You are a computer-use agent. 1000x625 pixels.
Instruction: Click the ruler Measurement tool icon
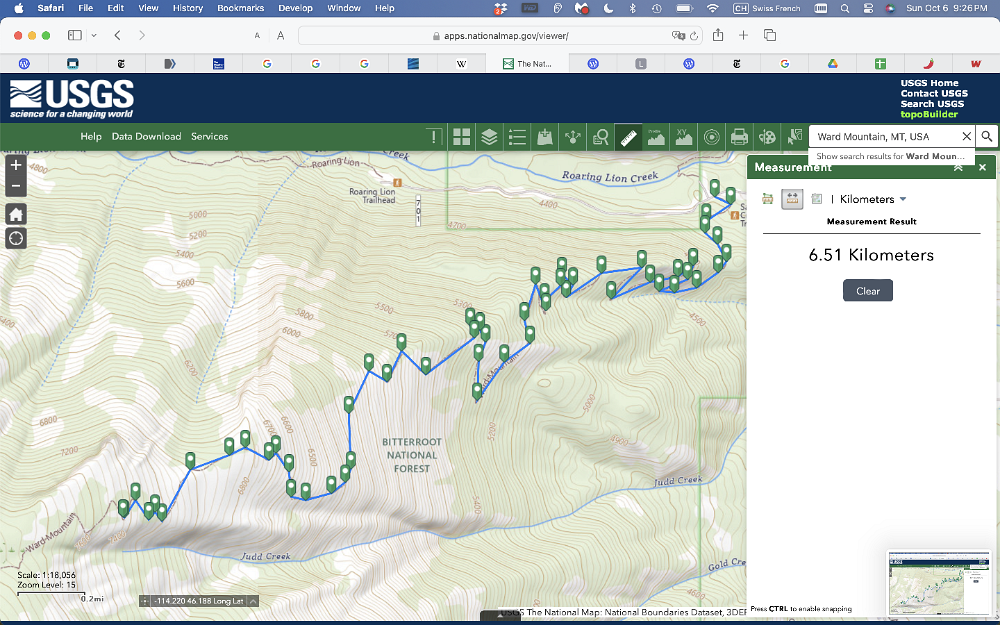[x=628, y=137]
